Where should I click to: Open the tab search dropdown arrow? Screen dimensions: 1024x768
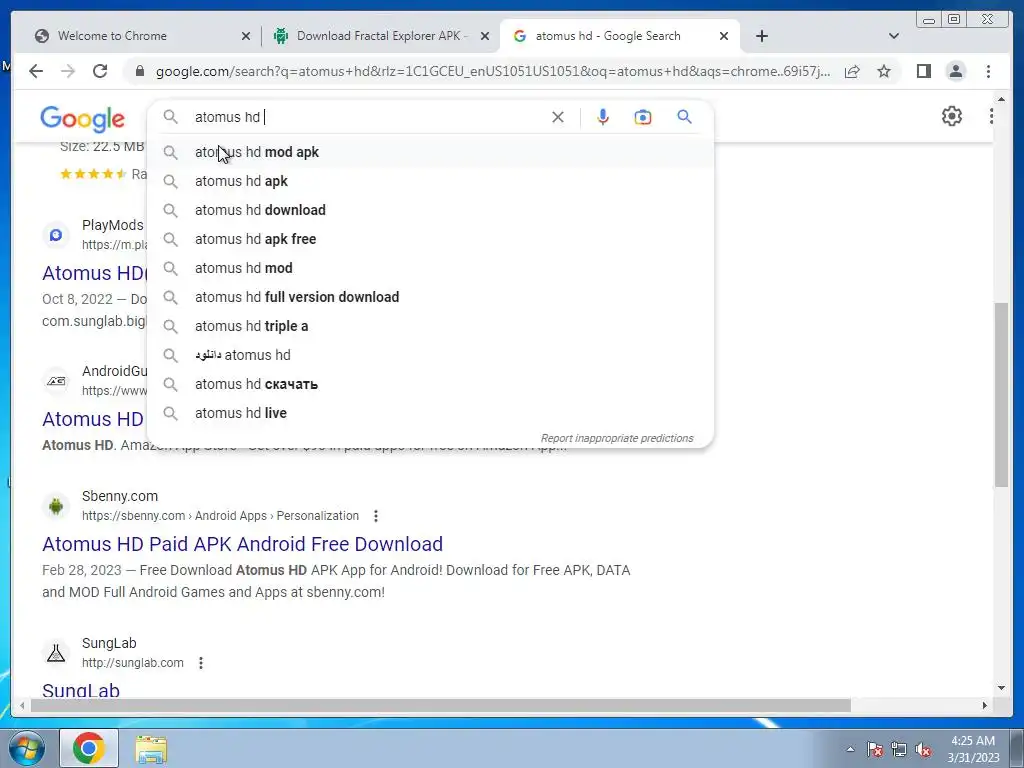click(893, 36)
